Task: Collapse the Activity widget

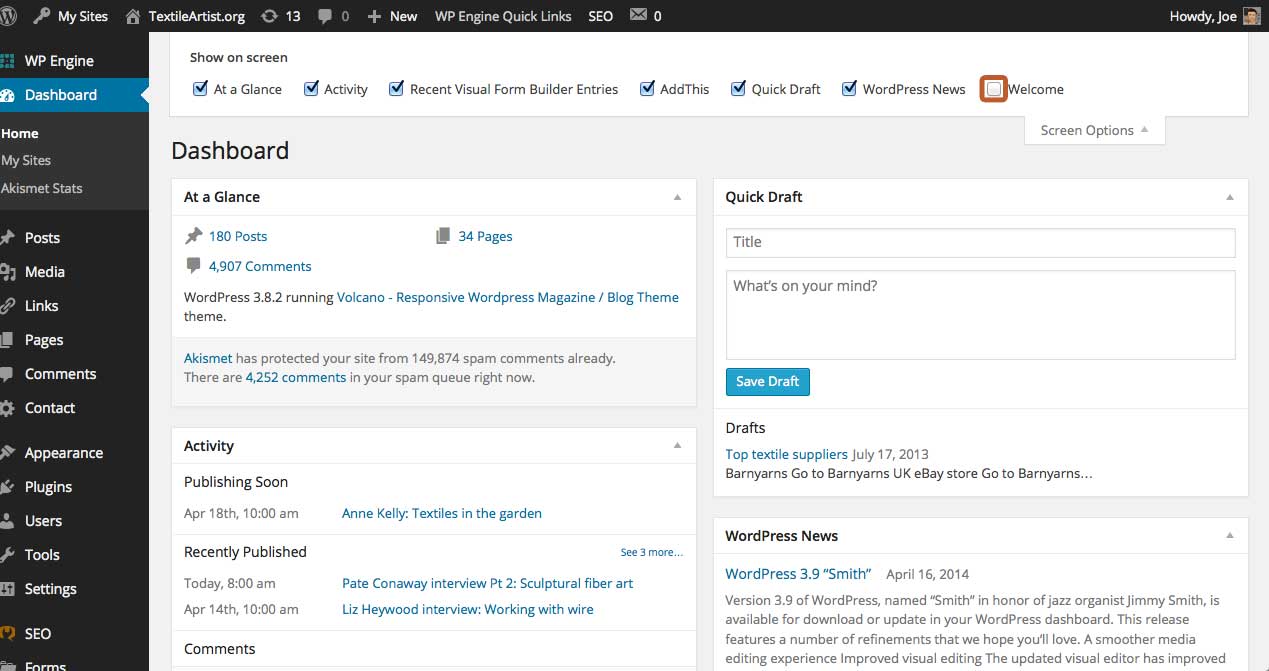Action: [677, 446]
